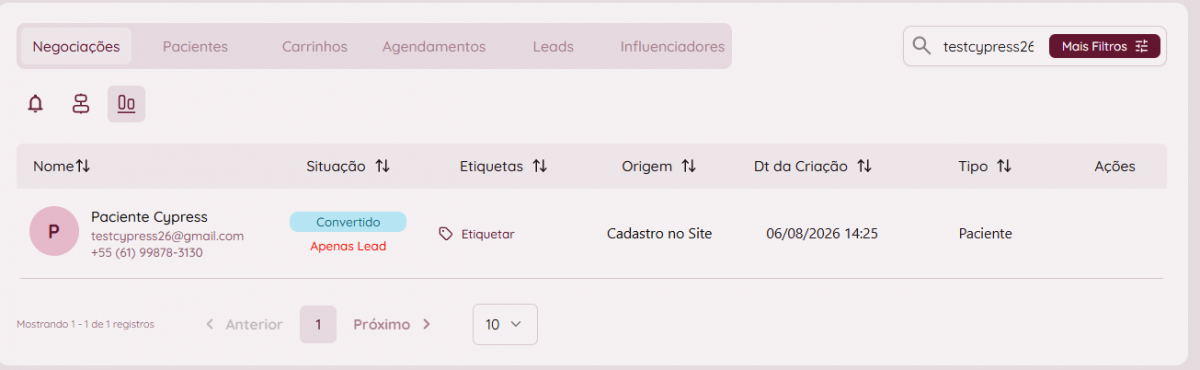Click the bell notifications icon

pos(36,104)
